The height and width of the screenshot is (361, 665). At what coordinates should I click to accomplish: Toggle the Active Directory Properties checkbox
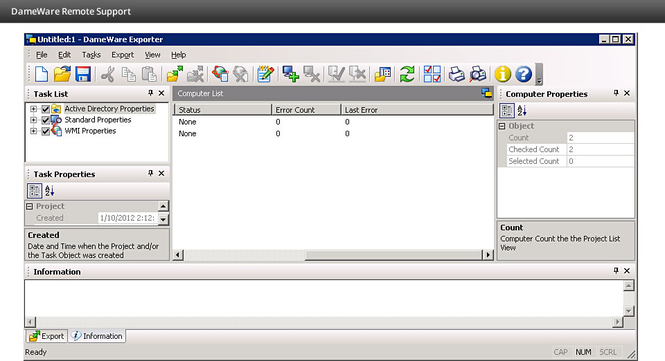pos(45,109)
